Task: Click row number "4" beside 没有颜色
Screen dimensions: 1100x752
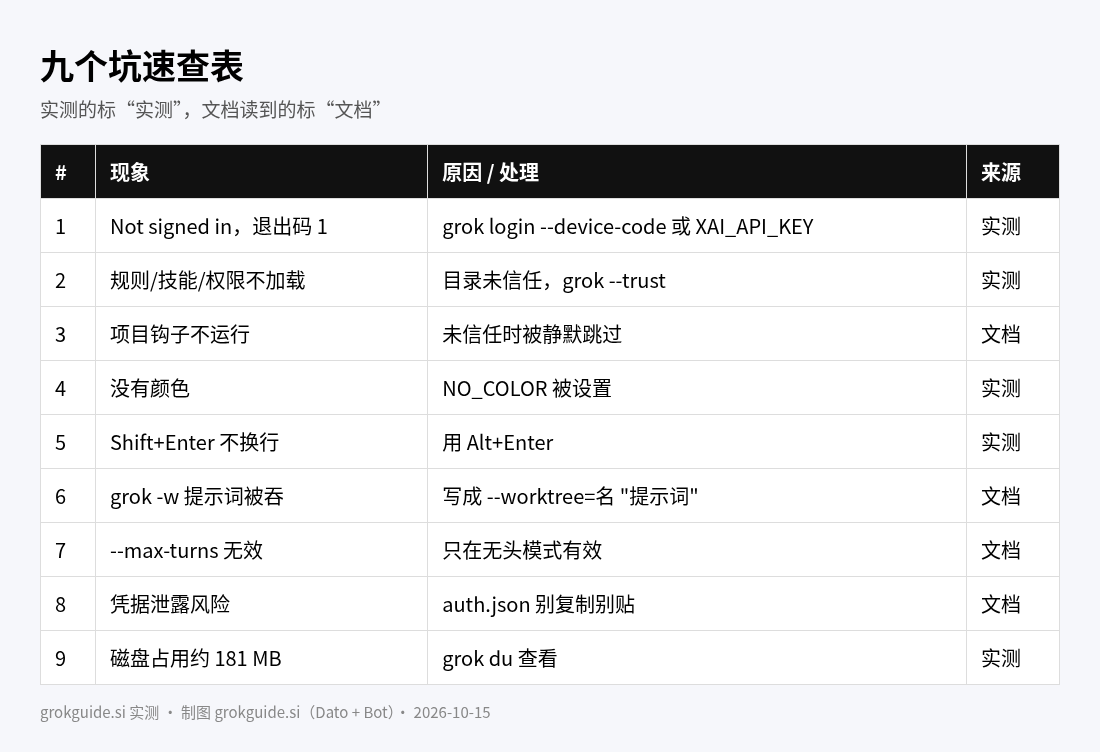Action: pyautogui.click(x=68, y=388)
